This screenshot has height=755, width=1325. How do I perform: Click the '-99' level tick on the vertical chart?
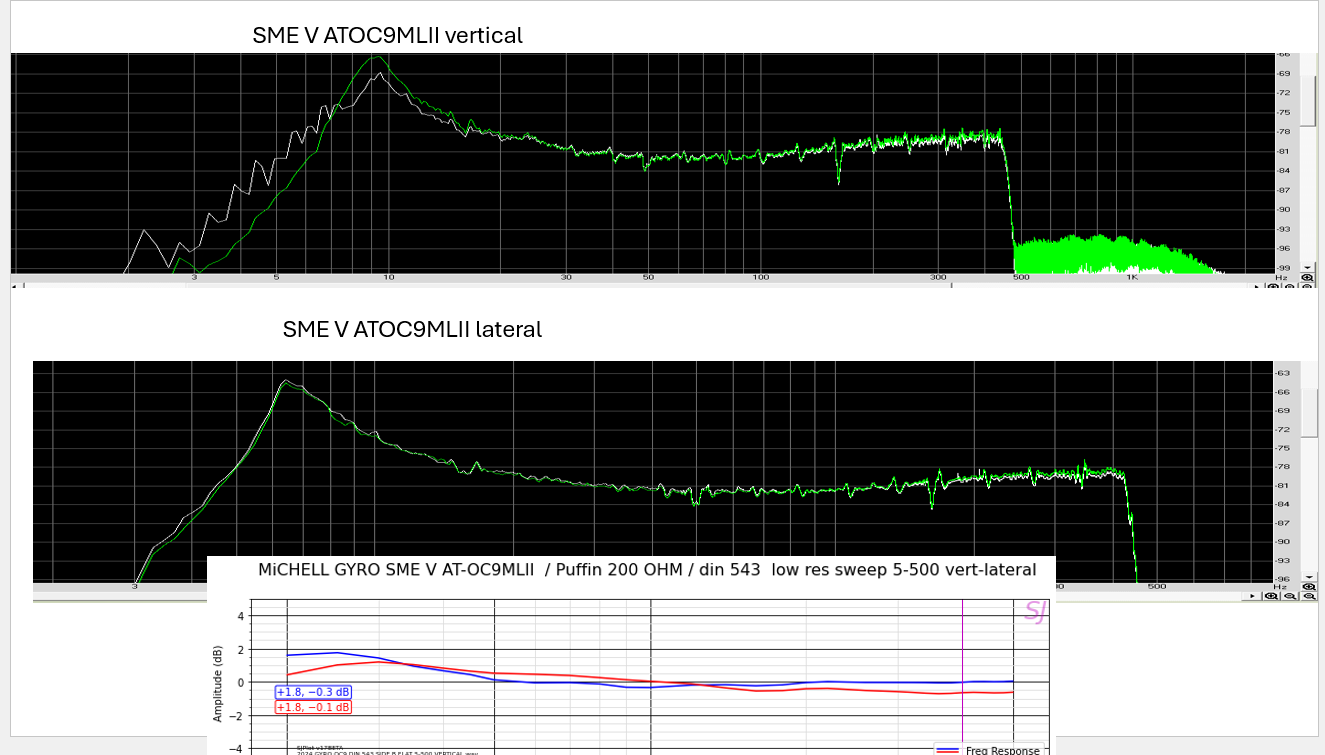coord(1283,268)
